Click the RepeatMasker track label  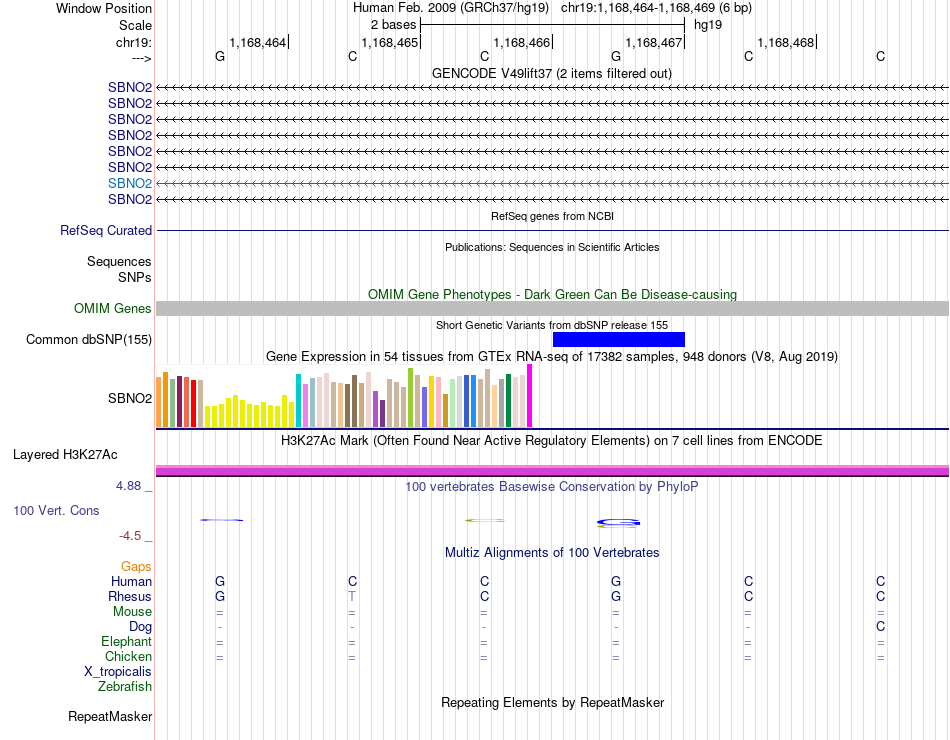pos(110,716)
